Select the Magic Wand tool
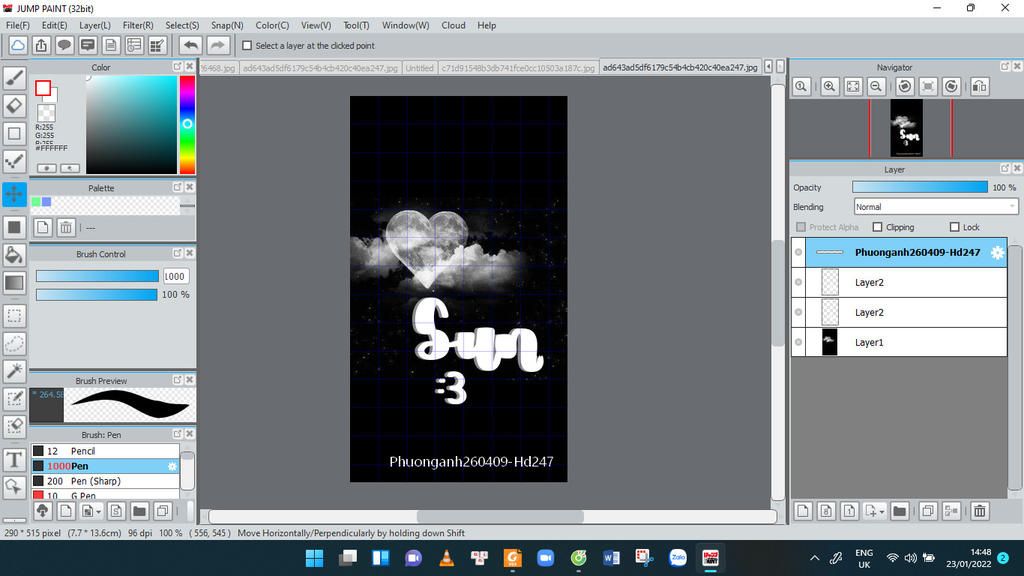The height and width of the screenshot is (576, 1024). click(x=14, y=371)
